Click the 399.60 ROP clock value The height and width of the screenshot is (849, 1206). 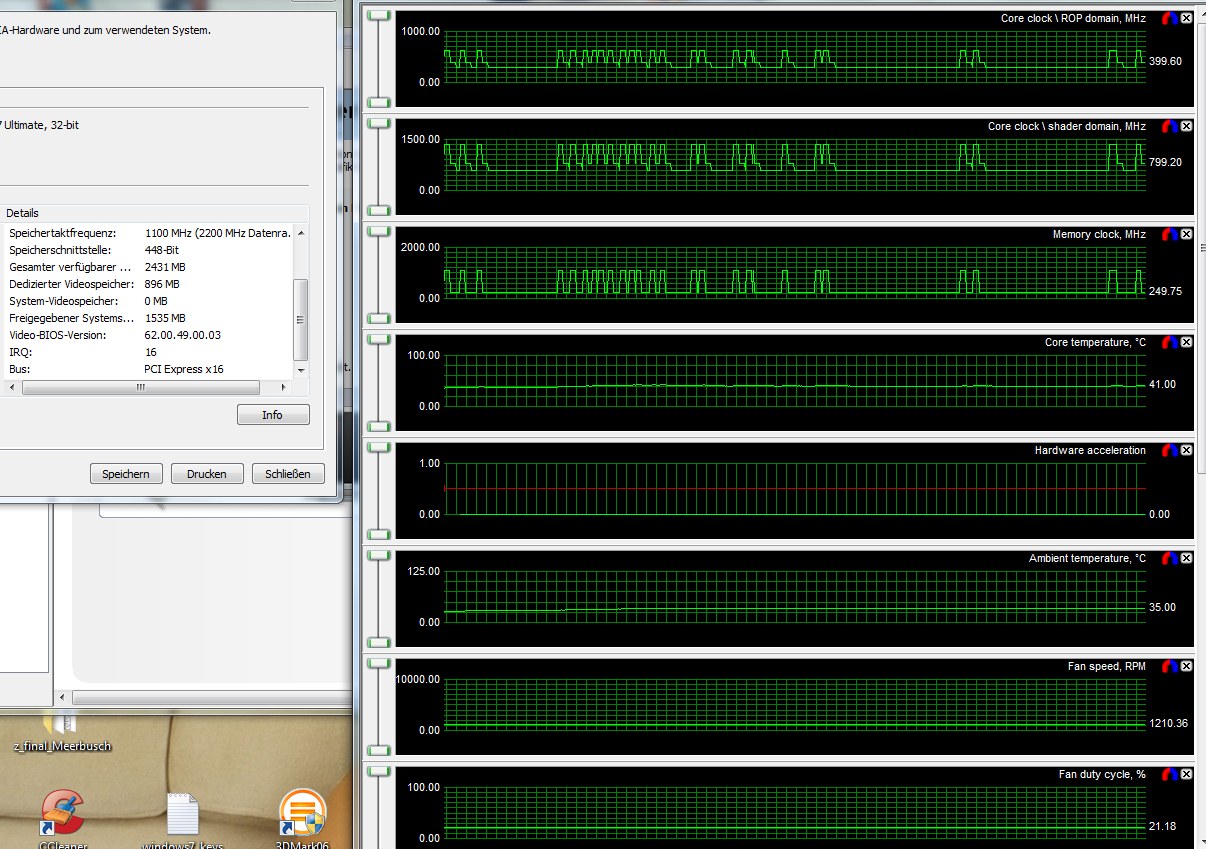point(1165,61)
